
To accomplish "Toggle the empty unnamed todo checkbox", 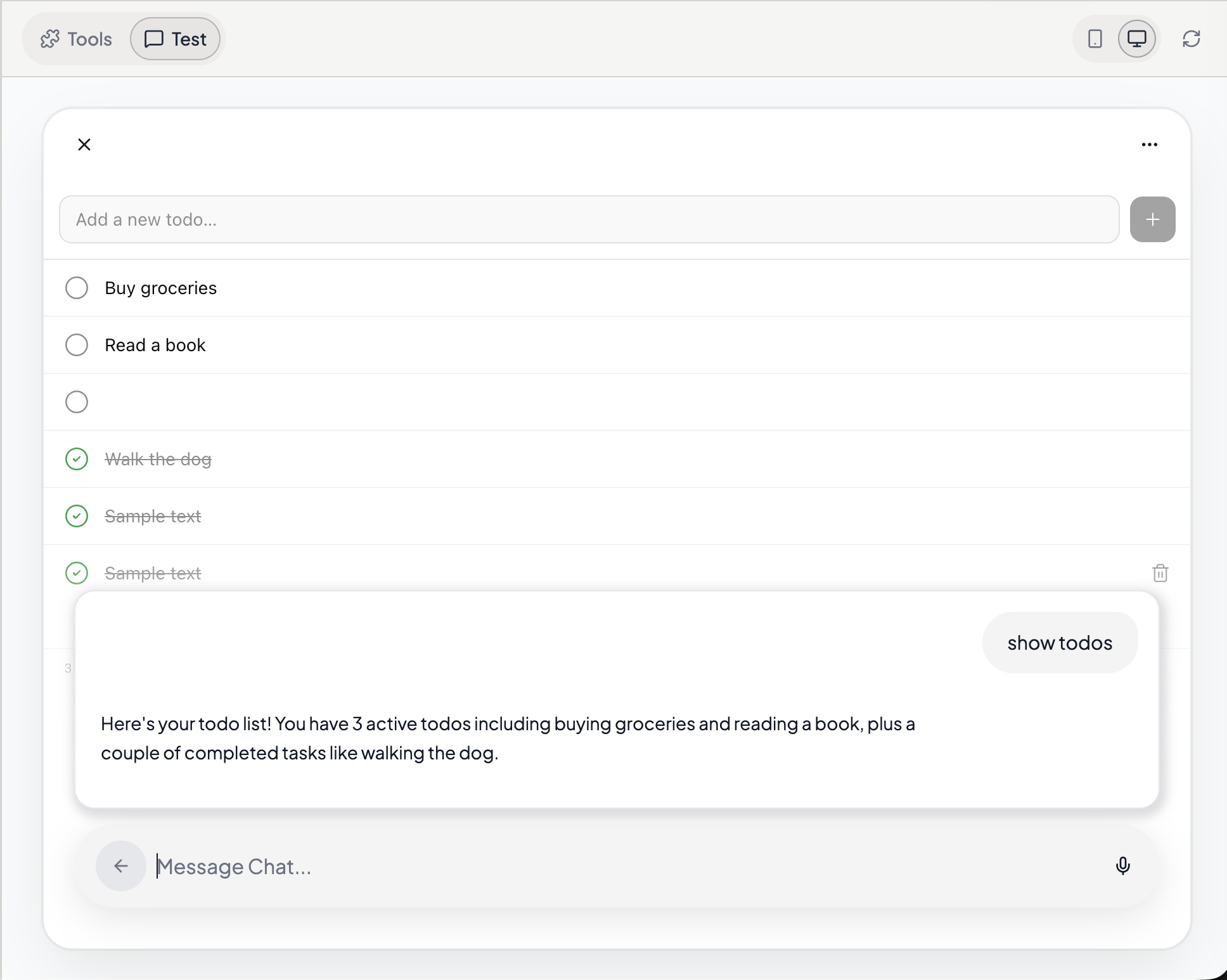I will (77, 402).
